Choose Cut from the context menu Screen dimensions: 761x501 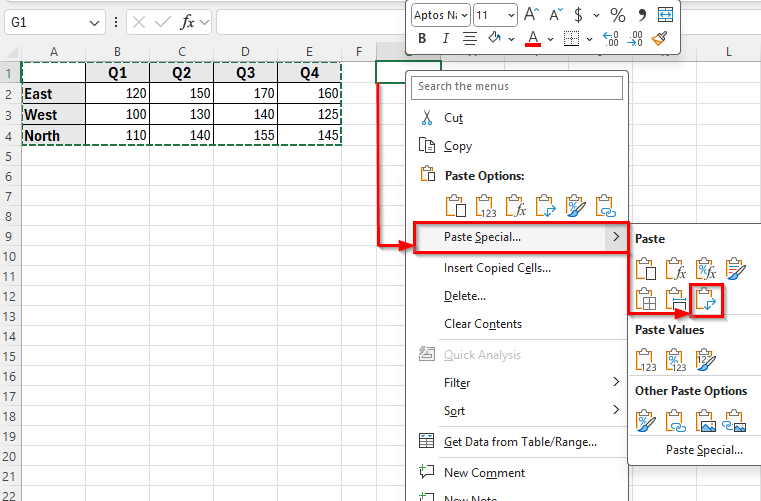[x=517, y=118]
